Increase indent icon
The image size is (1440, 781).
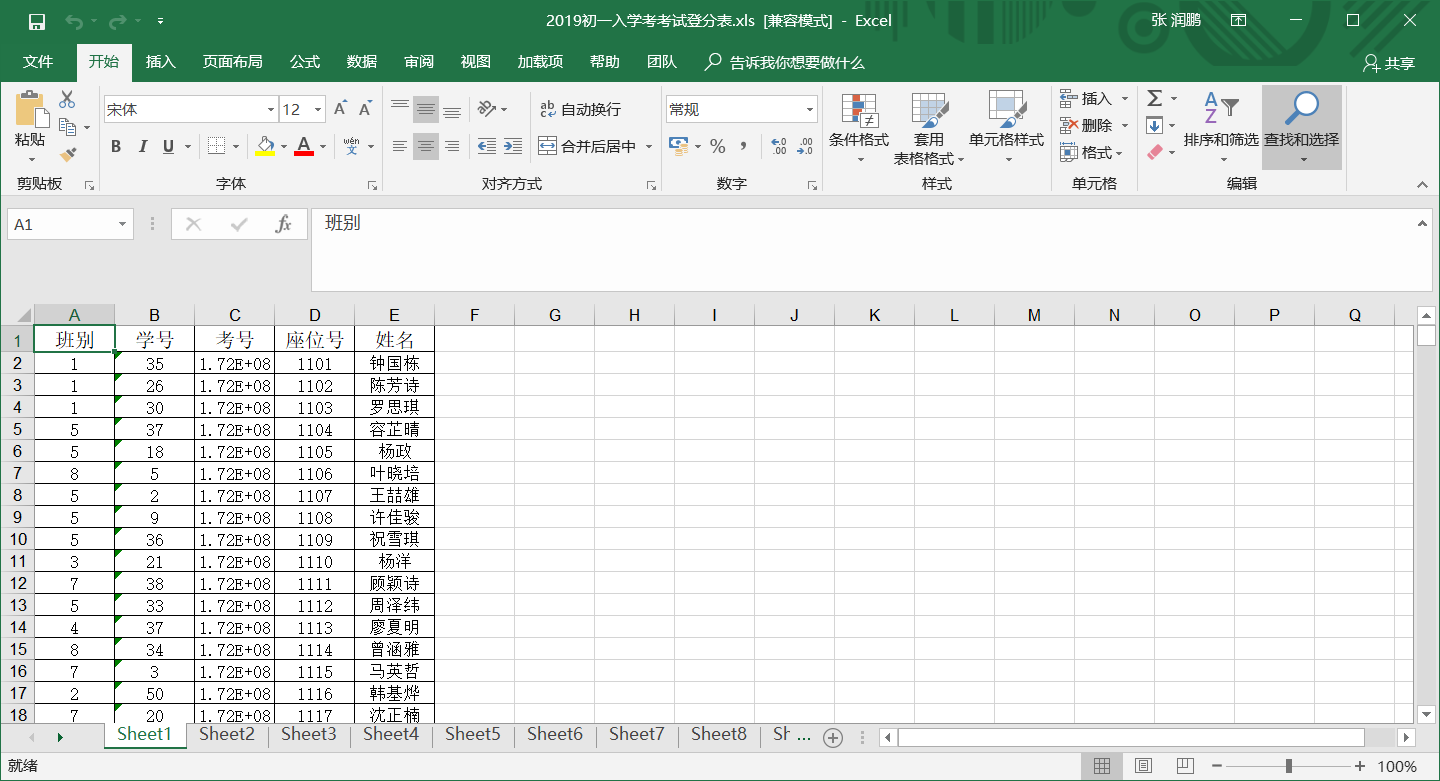[x=513, y=146]
